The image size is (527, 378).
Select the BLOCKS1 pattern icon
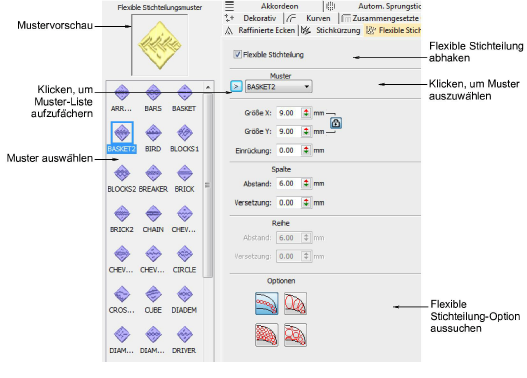point(185,133)
